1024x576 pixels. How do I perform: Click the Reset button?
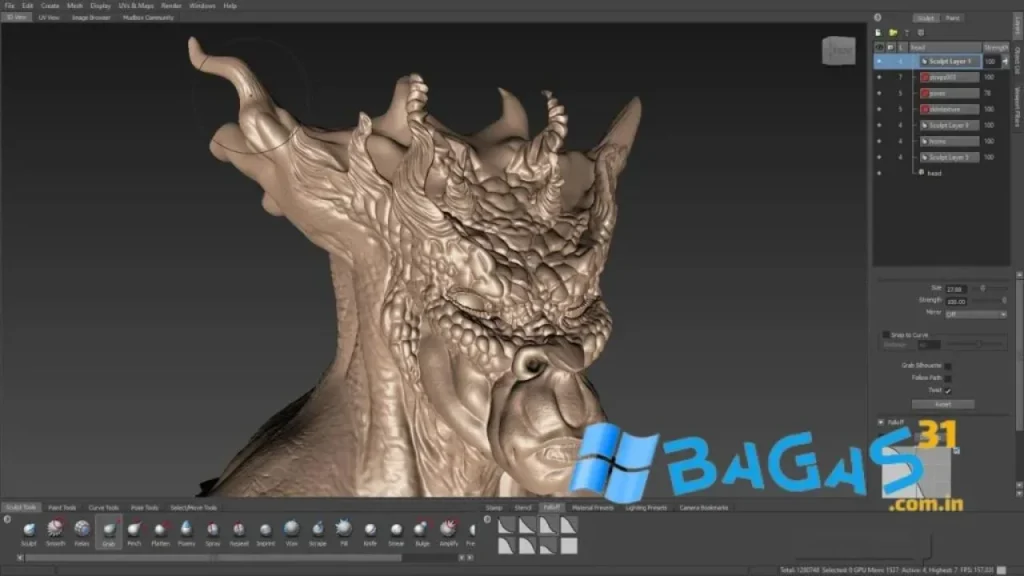click(943, 404)
